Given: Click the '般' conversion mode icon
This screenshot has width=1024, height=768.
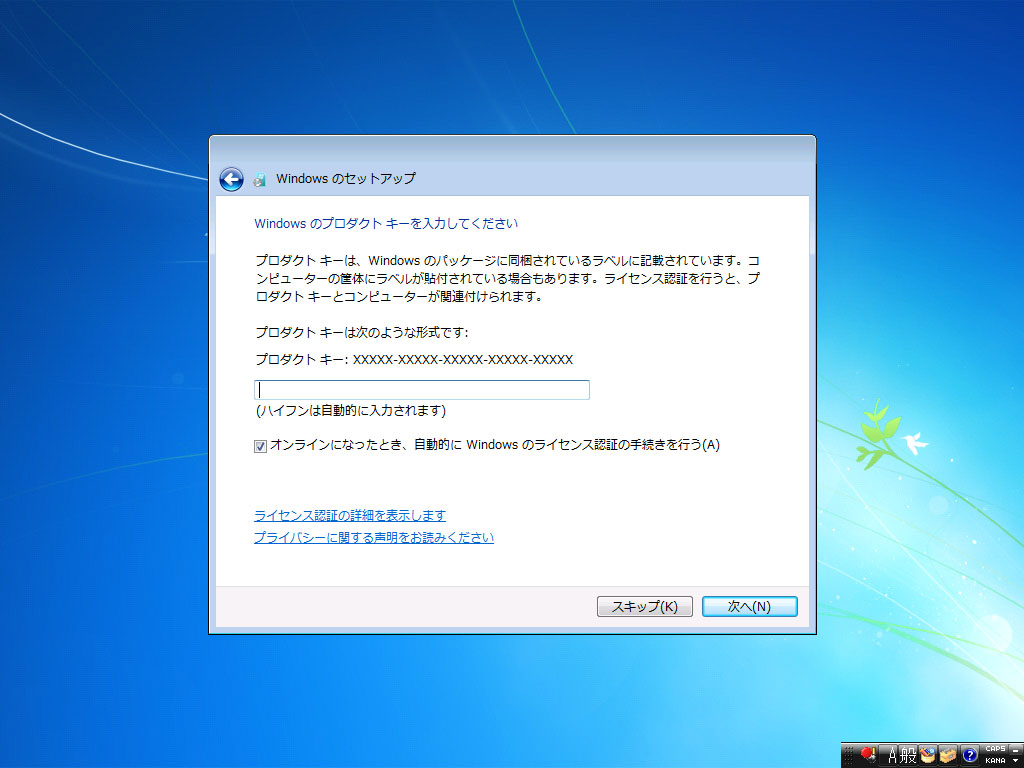Looking at the screenshot, I should [908, 755].
